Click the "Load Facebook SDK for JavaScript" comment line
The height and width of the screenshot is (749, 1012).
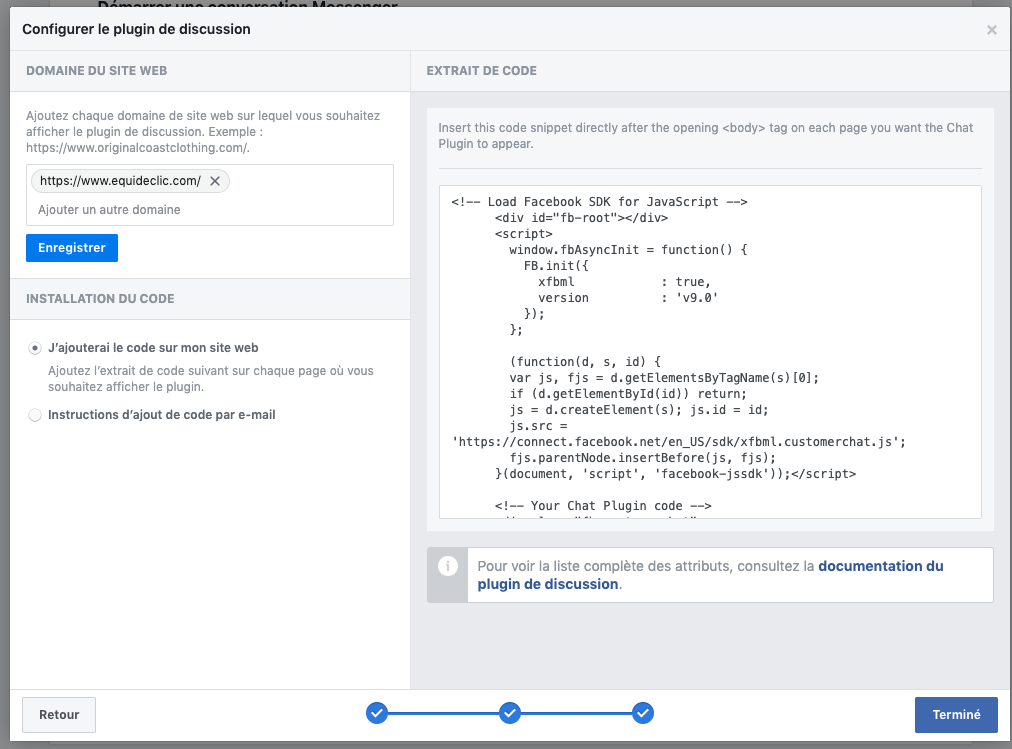point(599,202)
